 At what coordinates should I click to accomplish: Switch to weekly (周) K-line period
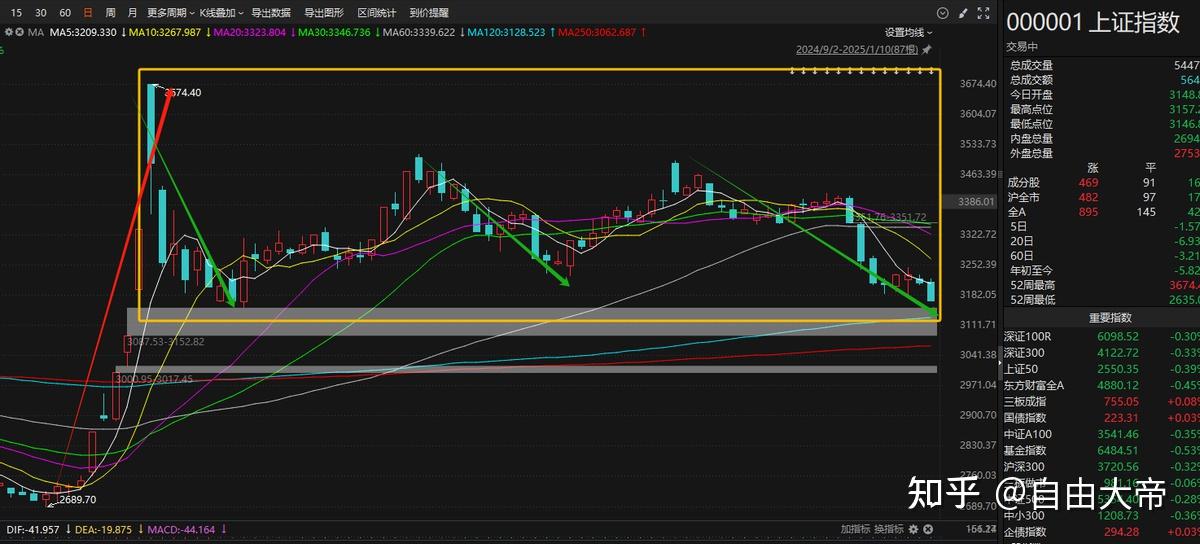pyautogui.click(x=110, y=13)
